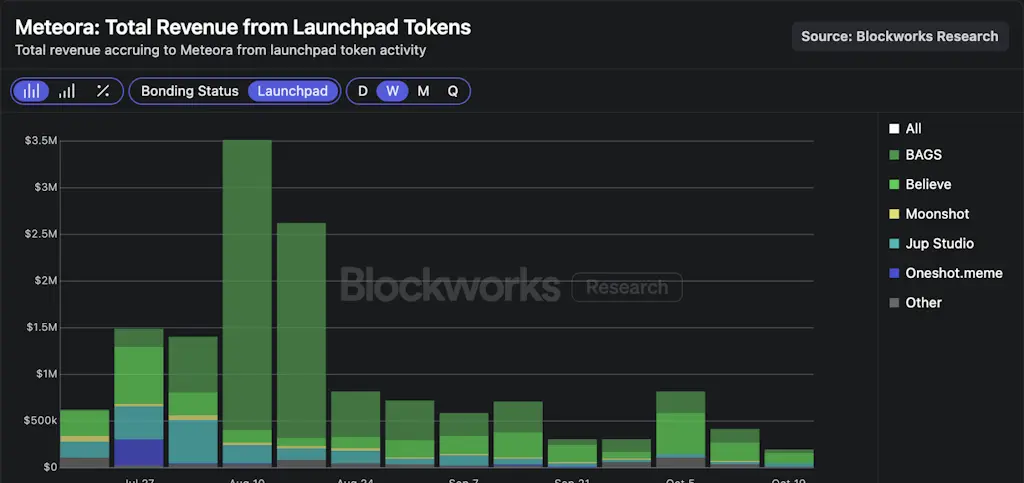Image resolution: width=1024 pixels, height=483 pixels.
Task: Click the yellow Moonshot color swatch
Action: point(894,214)
